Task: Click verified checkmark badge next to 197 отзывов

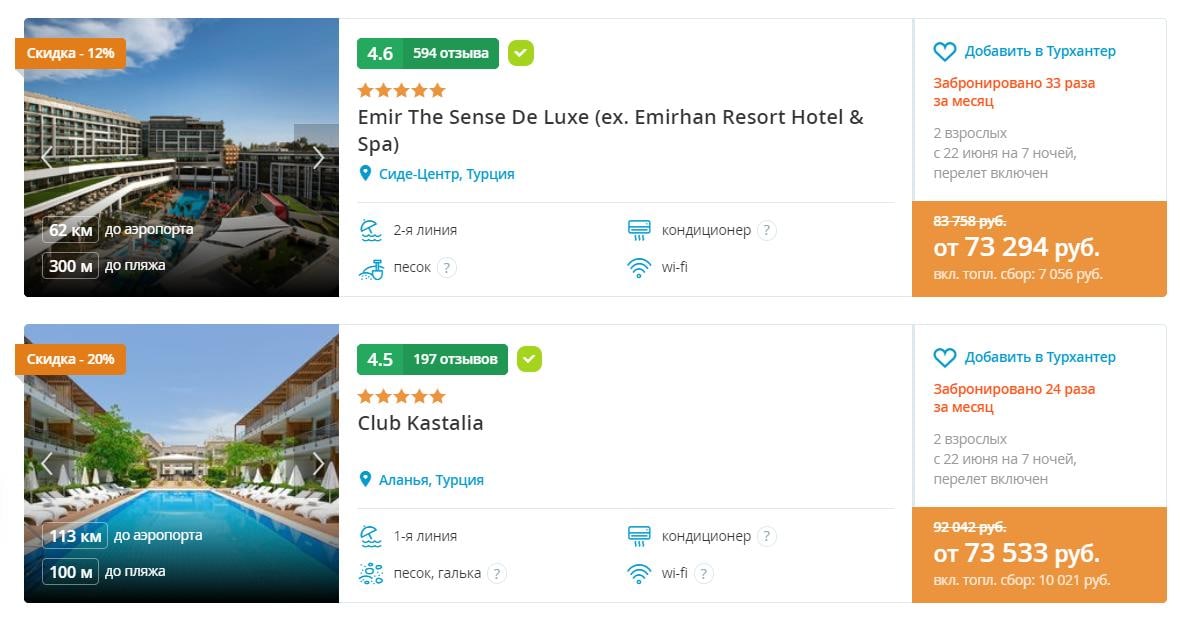Action: tap(529, 359)
